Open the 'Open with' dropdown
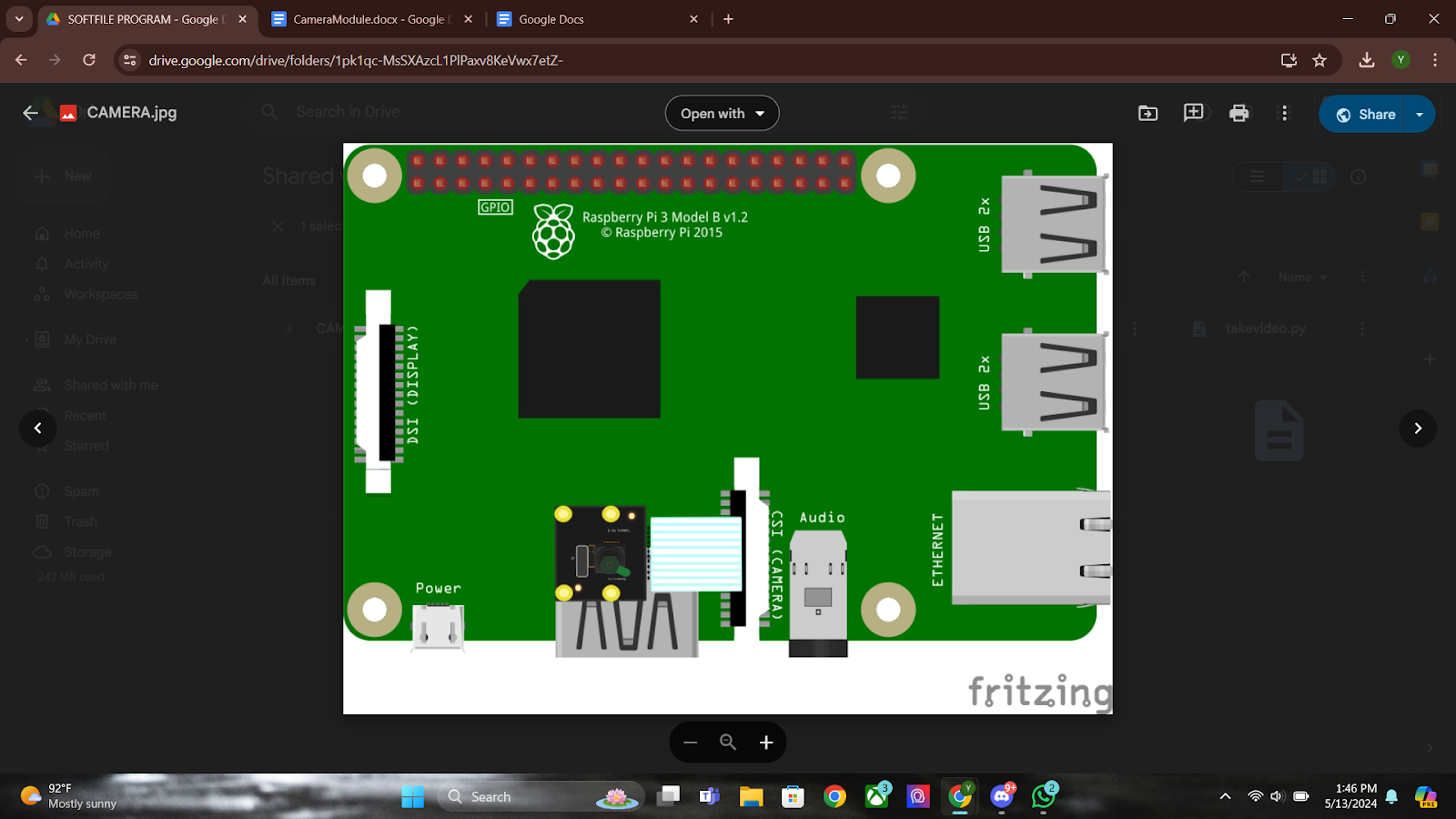Screen dimensions: 1456x819 point(723,113)
